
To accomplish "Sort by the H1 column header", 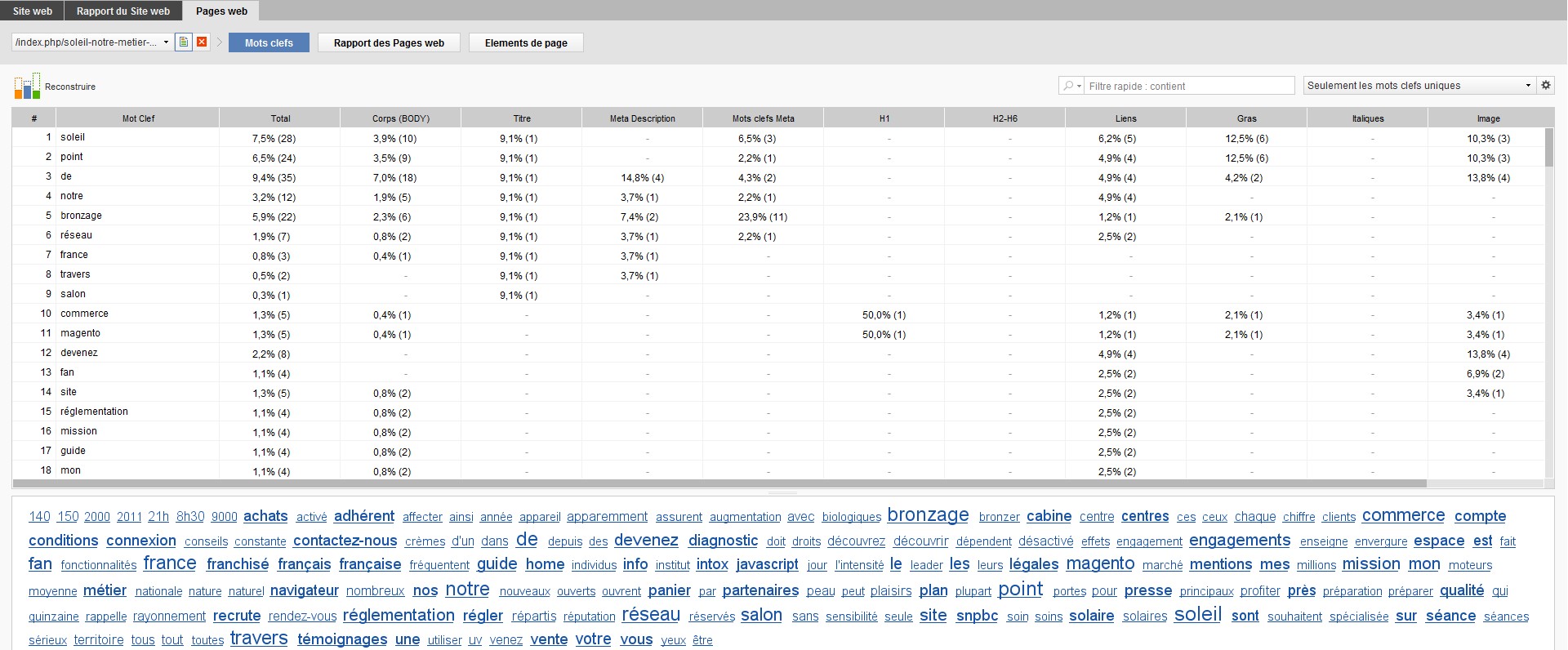I will coord(884,118).
